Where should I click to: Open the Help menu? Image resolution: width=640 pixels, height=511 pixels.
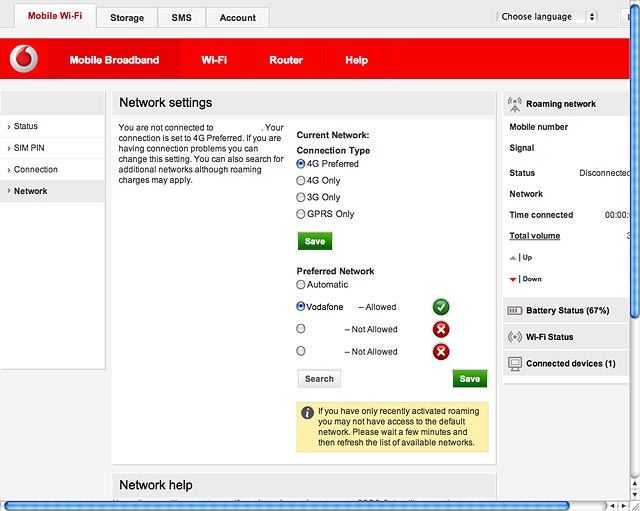point(357,60)
